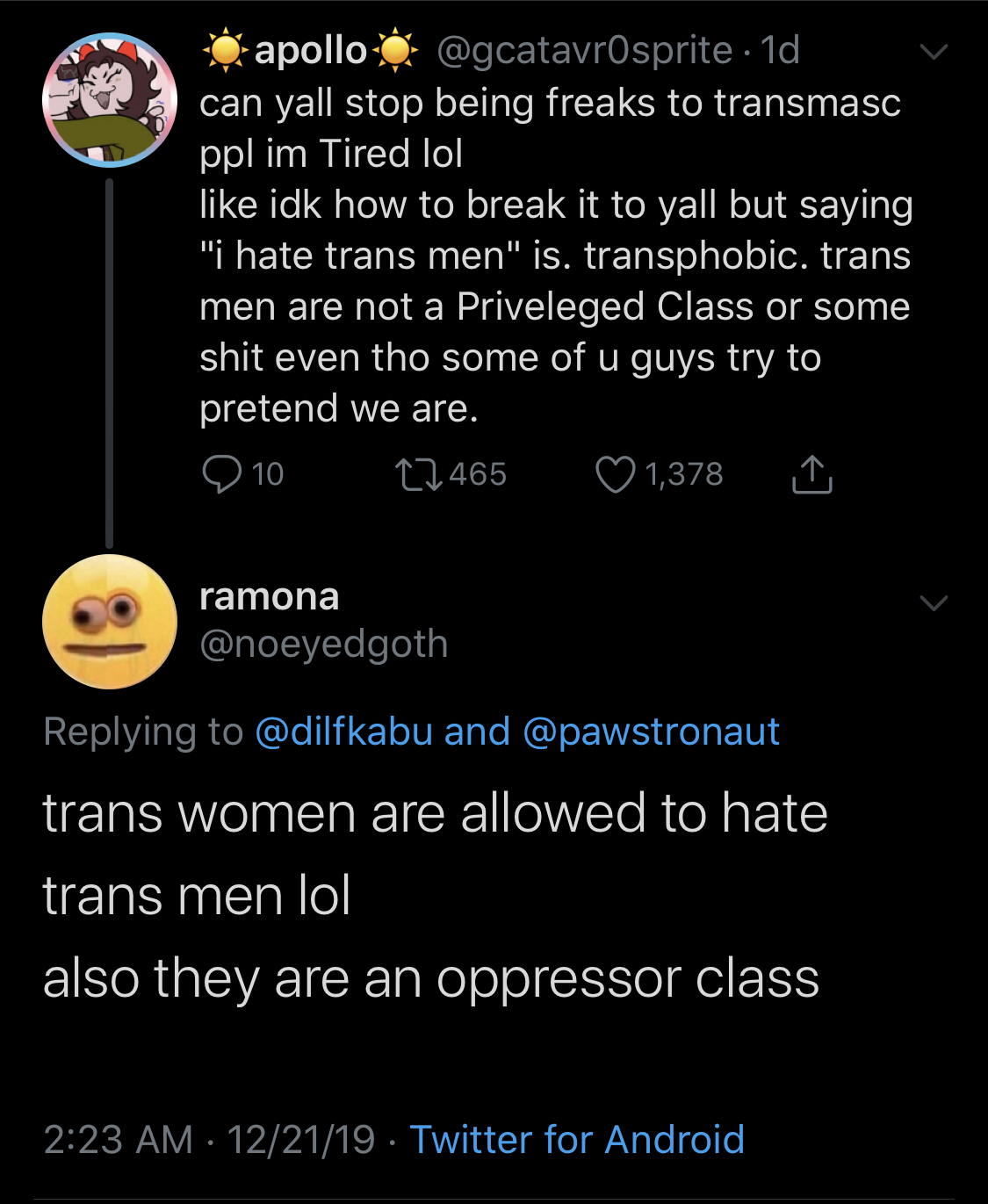Select the apollo display name
The height and width of the screenshot is (1204, 988).
310,51
